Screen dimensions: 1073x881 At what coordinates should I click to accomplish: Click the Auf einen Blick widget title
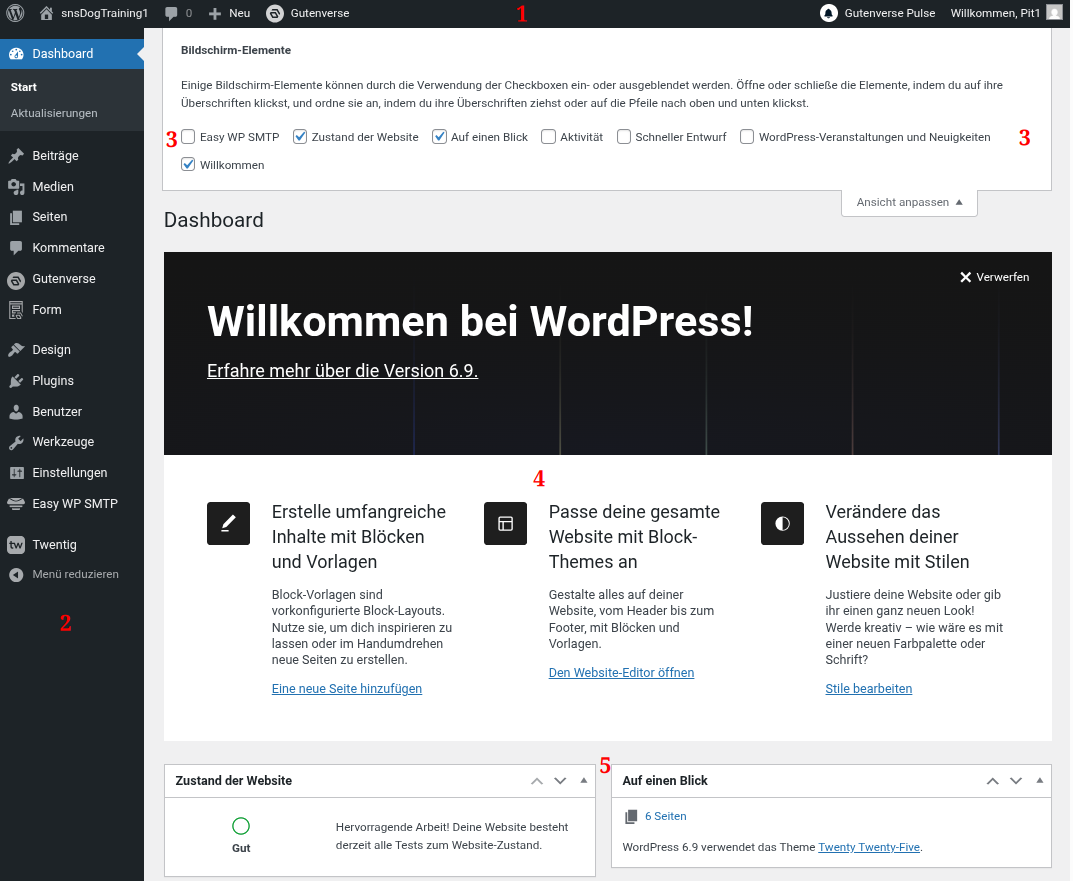665,781
